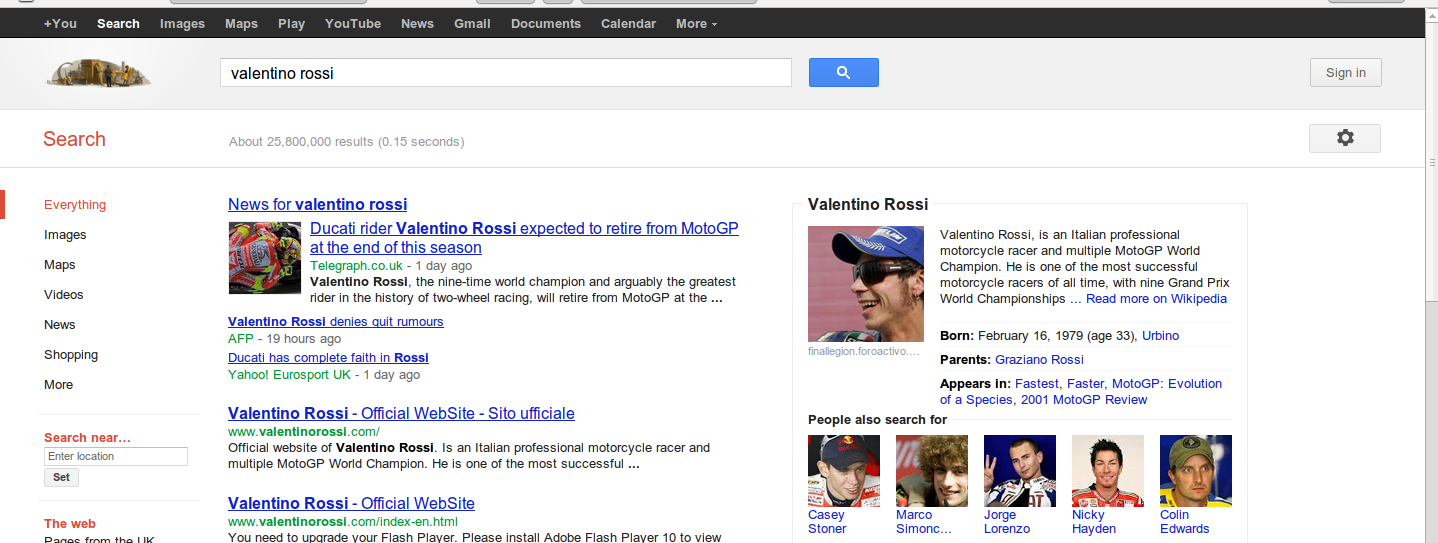This screenshot has height=543, width=1438.
Task: Open Read more on Wikipedia link
Action: click(1156, 299)
